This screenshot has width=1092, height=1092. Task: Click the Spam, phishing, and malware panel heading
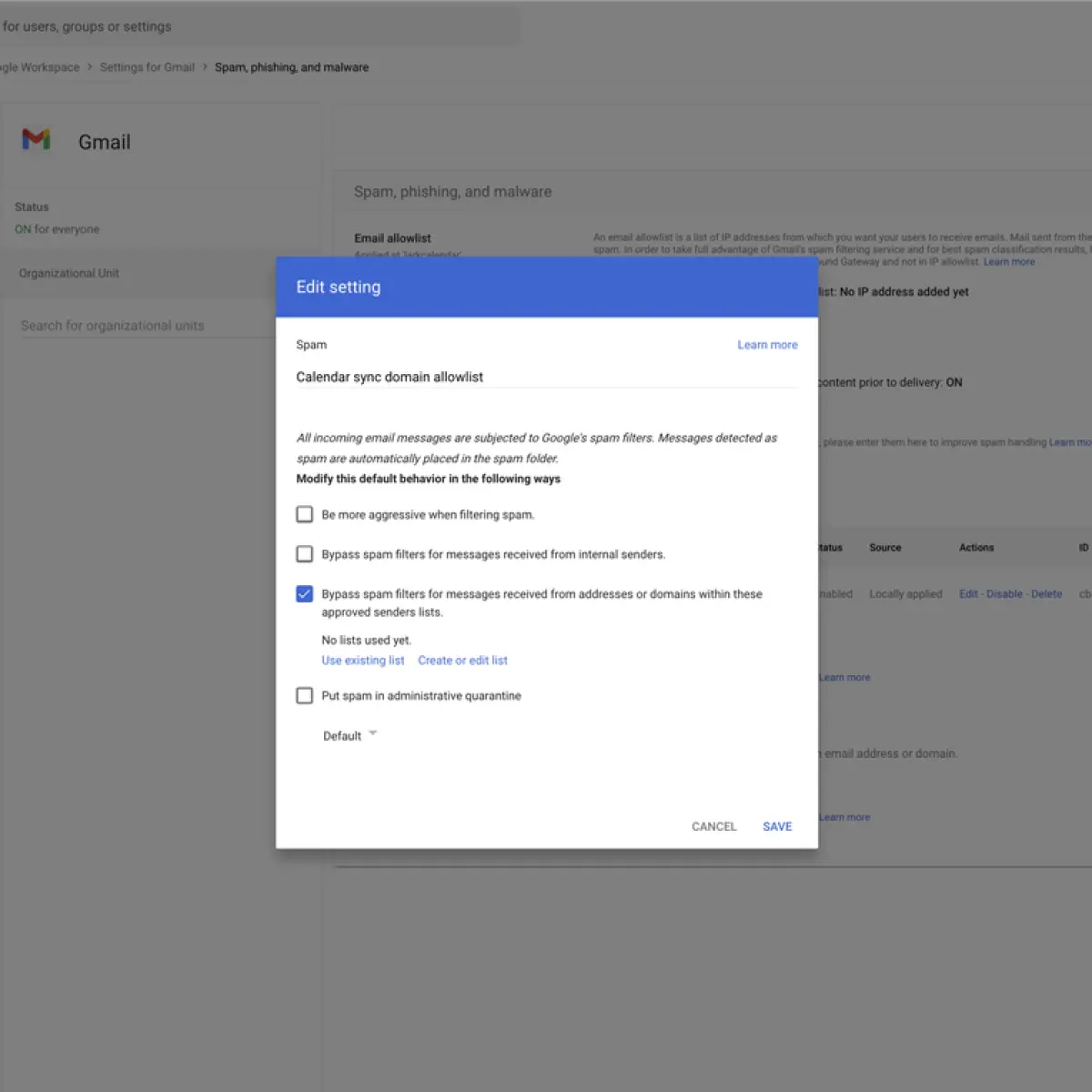click(x=453, y=192)
